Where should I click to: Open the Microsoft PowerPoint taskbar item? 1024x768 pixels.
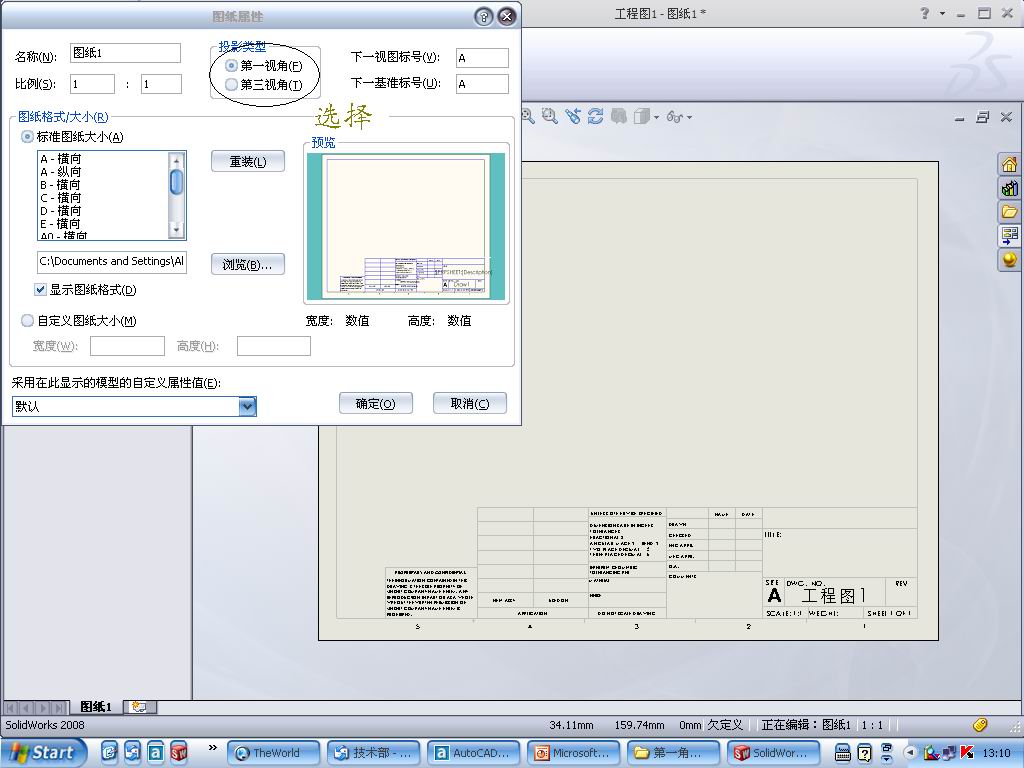(573, 753)
